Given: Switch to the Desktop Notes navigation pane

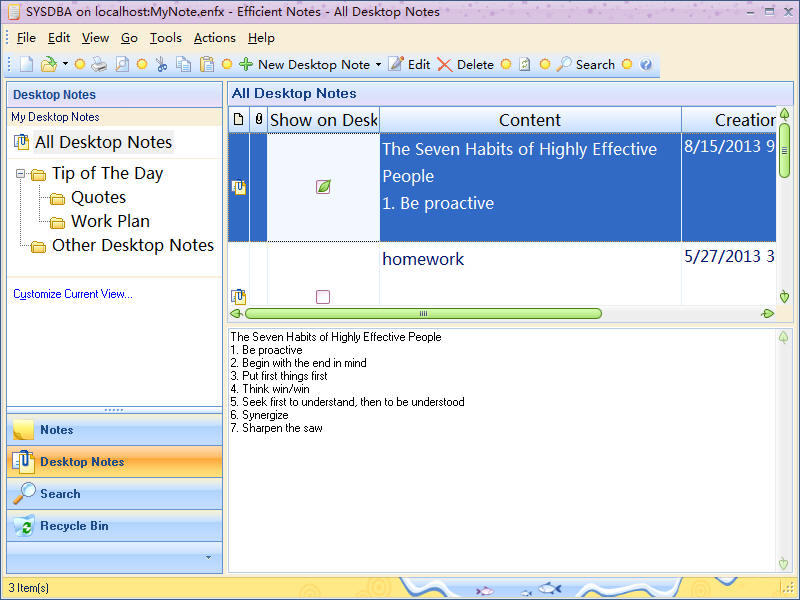Looking at the screenshot, I should 114,462.
